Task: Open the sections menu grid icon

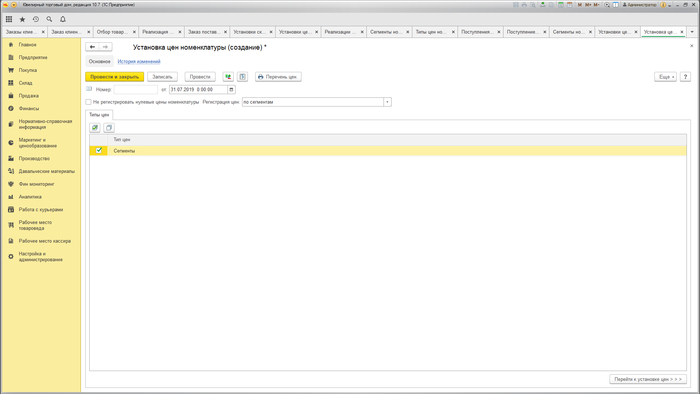Action: (9, 19)
